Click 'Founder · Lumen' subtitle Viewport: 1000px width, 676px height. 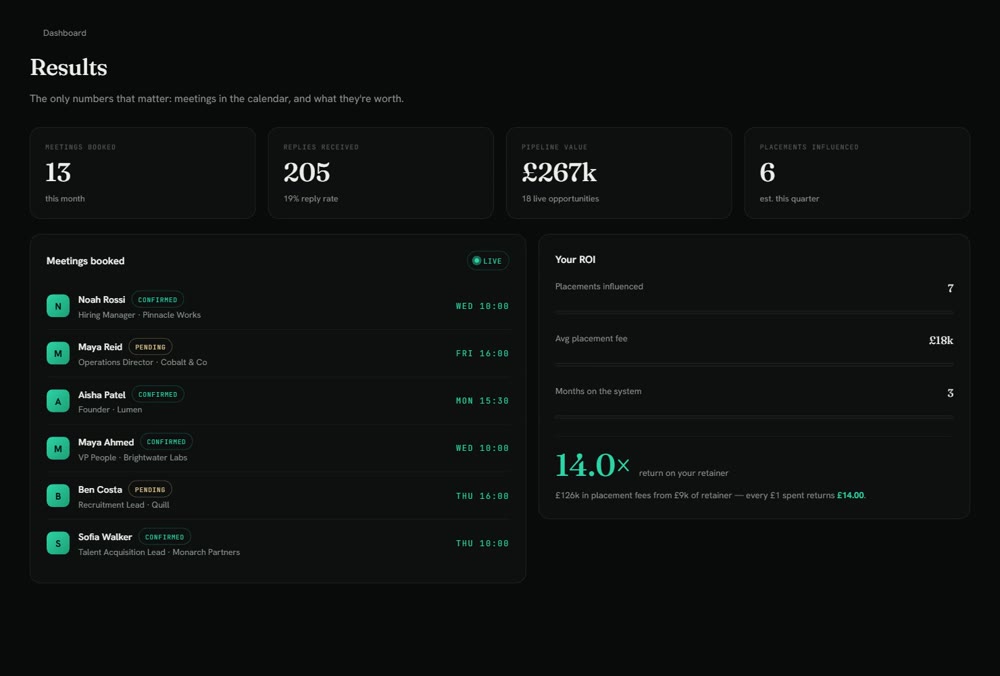tap(110, 409)
